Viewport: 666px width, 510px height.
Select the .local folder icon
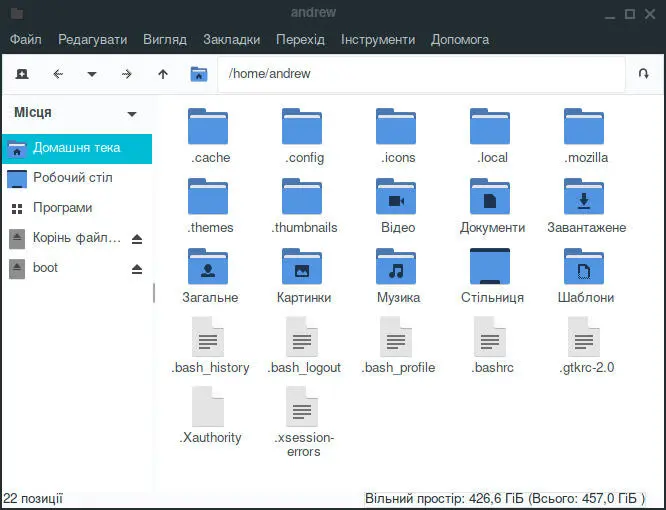point(490,127)
